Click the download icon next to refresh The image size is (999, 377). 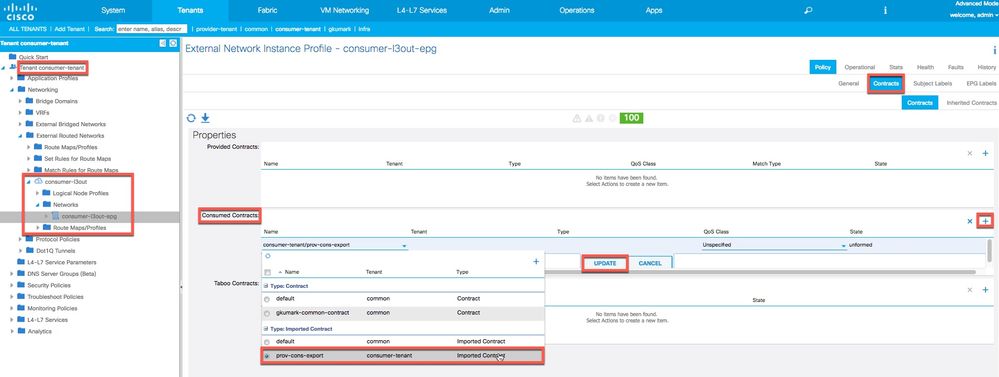click(205, 118)
